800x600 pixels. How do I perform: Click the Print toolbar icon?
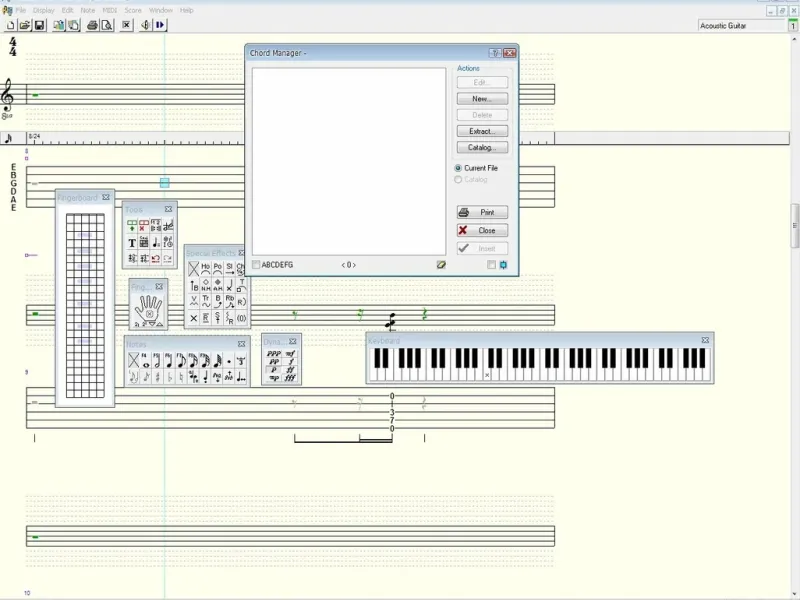92,25
